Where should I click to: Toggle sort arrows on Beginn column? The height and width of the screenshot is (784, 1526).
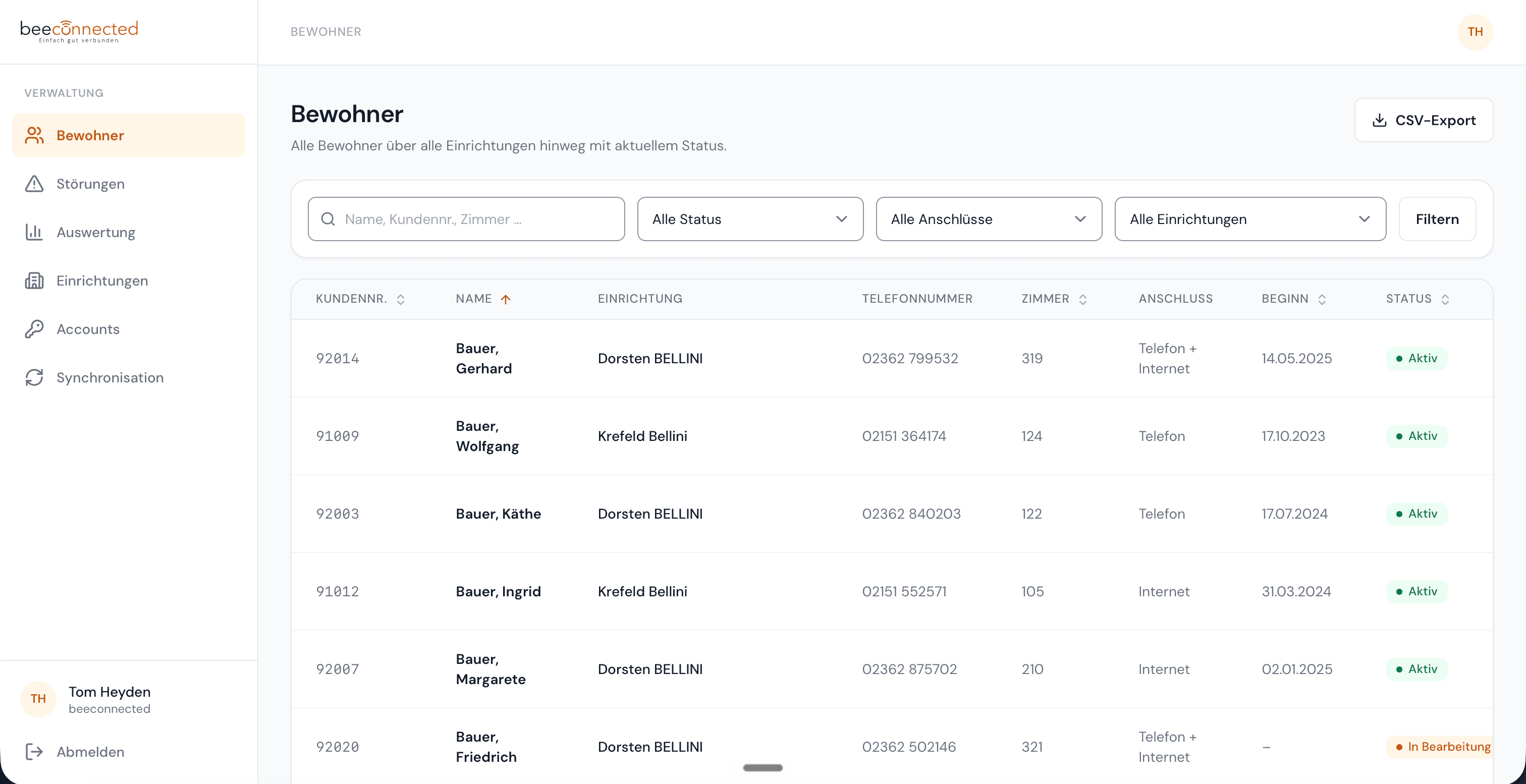[1322, 300]
